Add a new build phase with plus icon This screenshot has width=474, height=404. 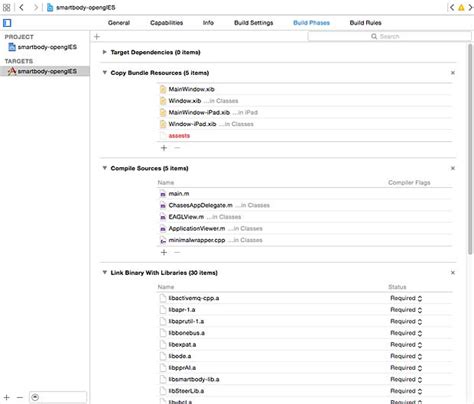click(x=97, y=37)
